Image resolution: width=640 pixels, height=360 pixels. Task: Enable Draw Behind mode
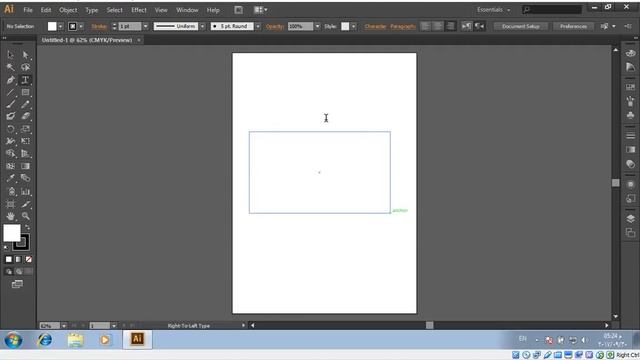point(19,271)
